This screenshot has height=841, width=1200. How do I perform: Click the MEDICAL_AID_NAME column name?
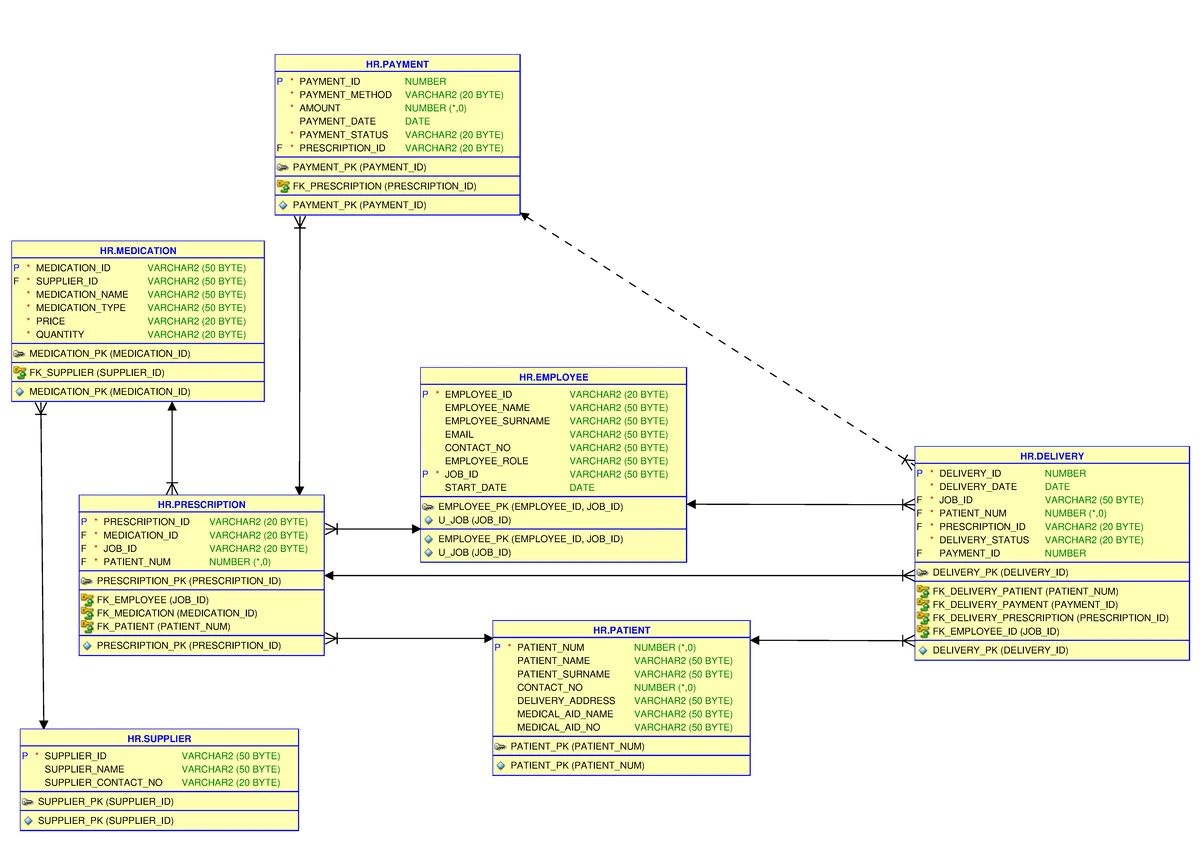pyautogui.click(x=565, y=714)
